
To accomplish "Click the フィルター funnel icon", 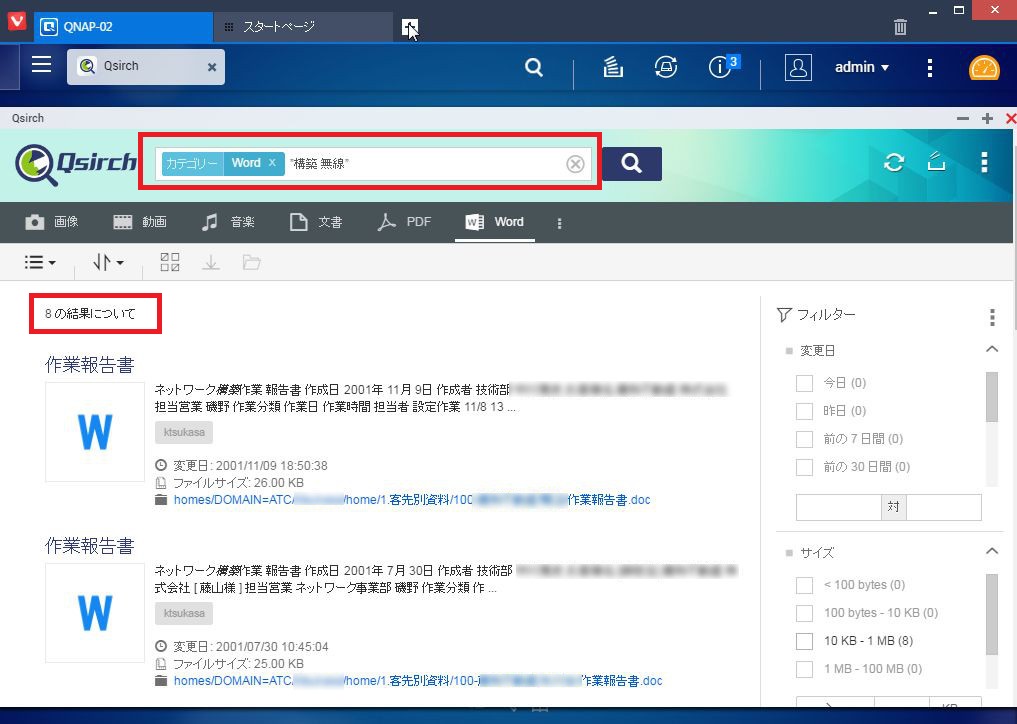I will (784, 315).
